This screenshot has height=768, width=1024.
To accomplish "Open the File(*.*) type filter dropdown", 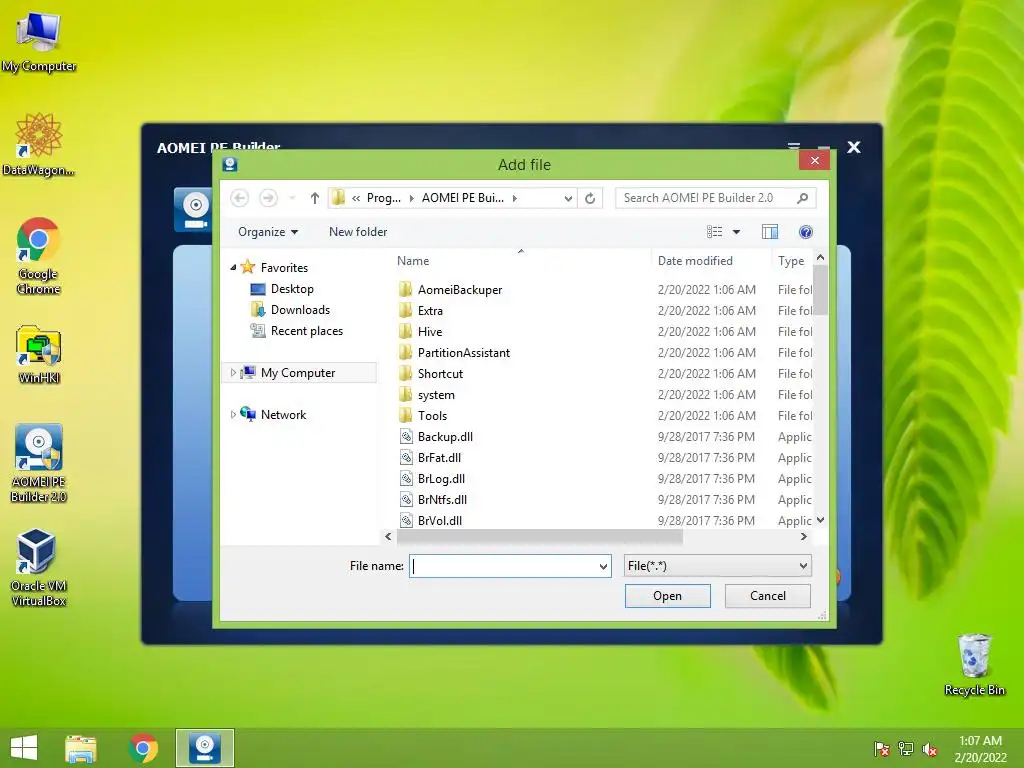I will click(x=717, y=566).
